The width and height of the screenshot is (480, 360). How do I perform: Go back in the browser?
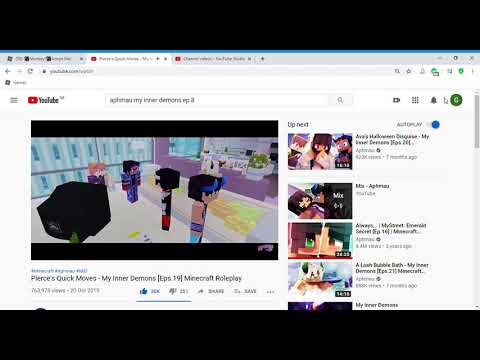tap(8, 71)
